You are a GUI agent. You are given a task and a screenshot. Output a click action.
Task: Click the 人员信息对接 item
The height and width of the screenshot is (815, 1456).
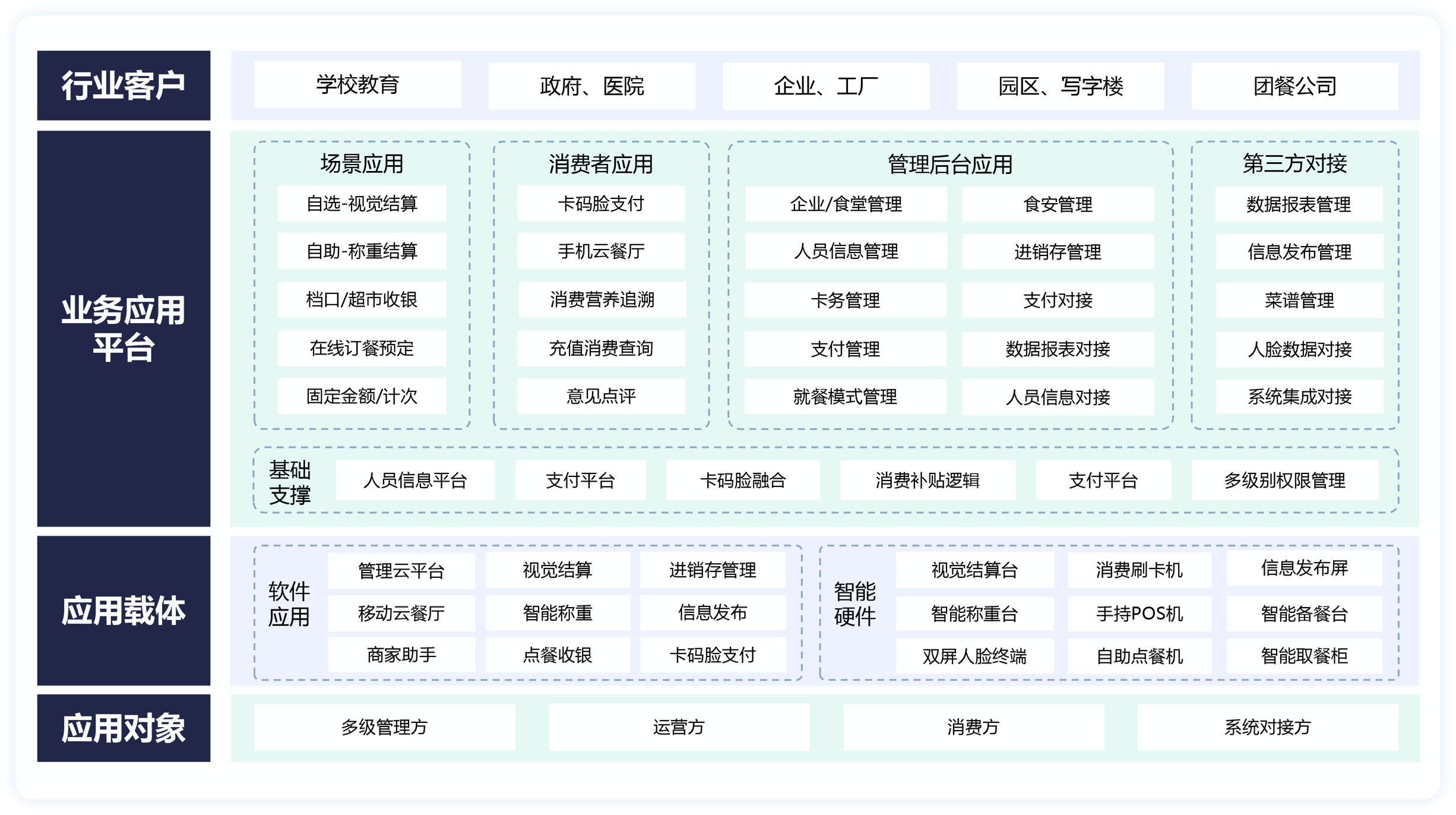tap(1058, 396)
